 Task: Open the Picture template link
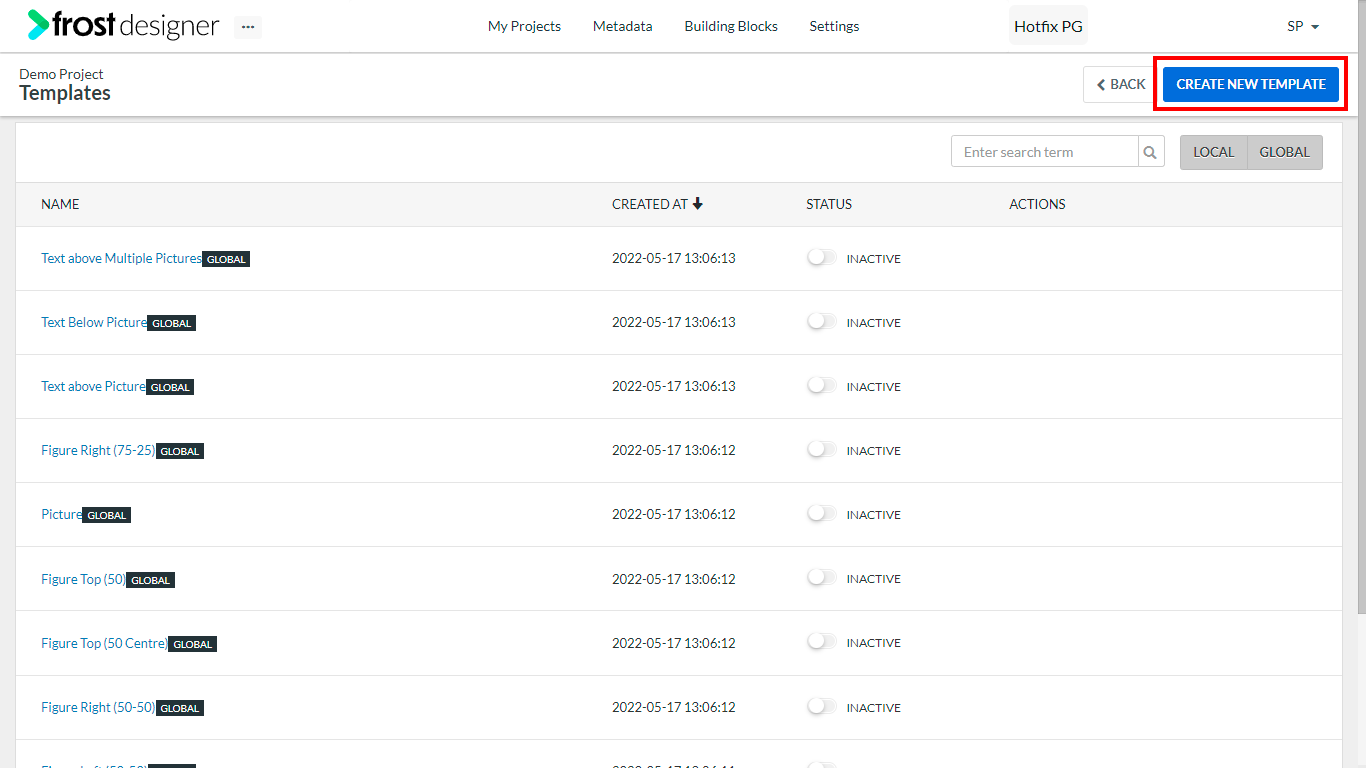pos(61,514)
